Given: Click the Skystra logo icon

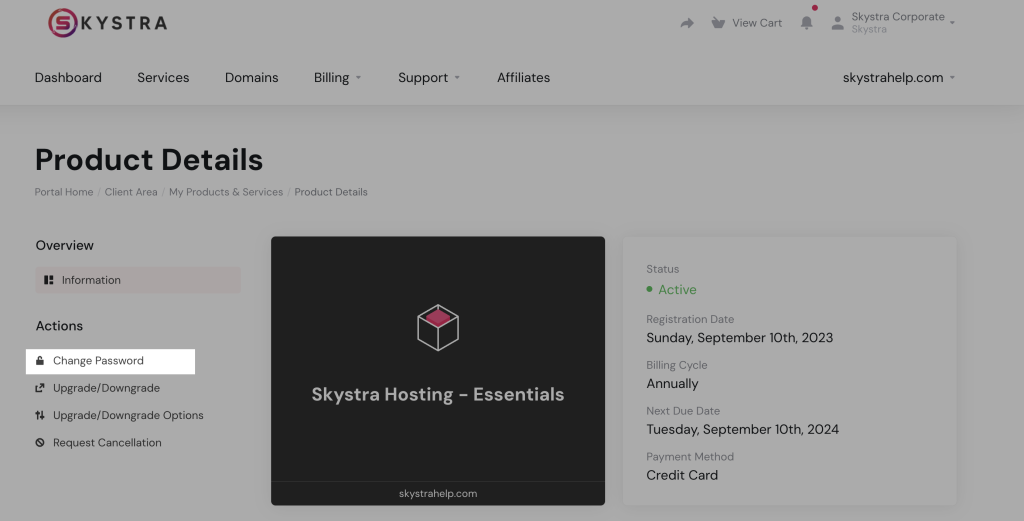Looking at the screenshot, I should click(x=62, y=23).
